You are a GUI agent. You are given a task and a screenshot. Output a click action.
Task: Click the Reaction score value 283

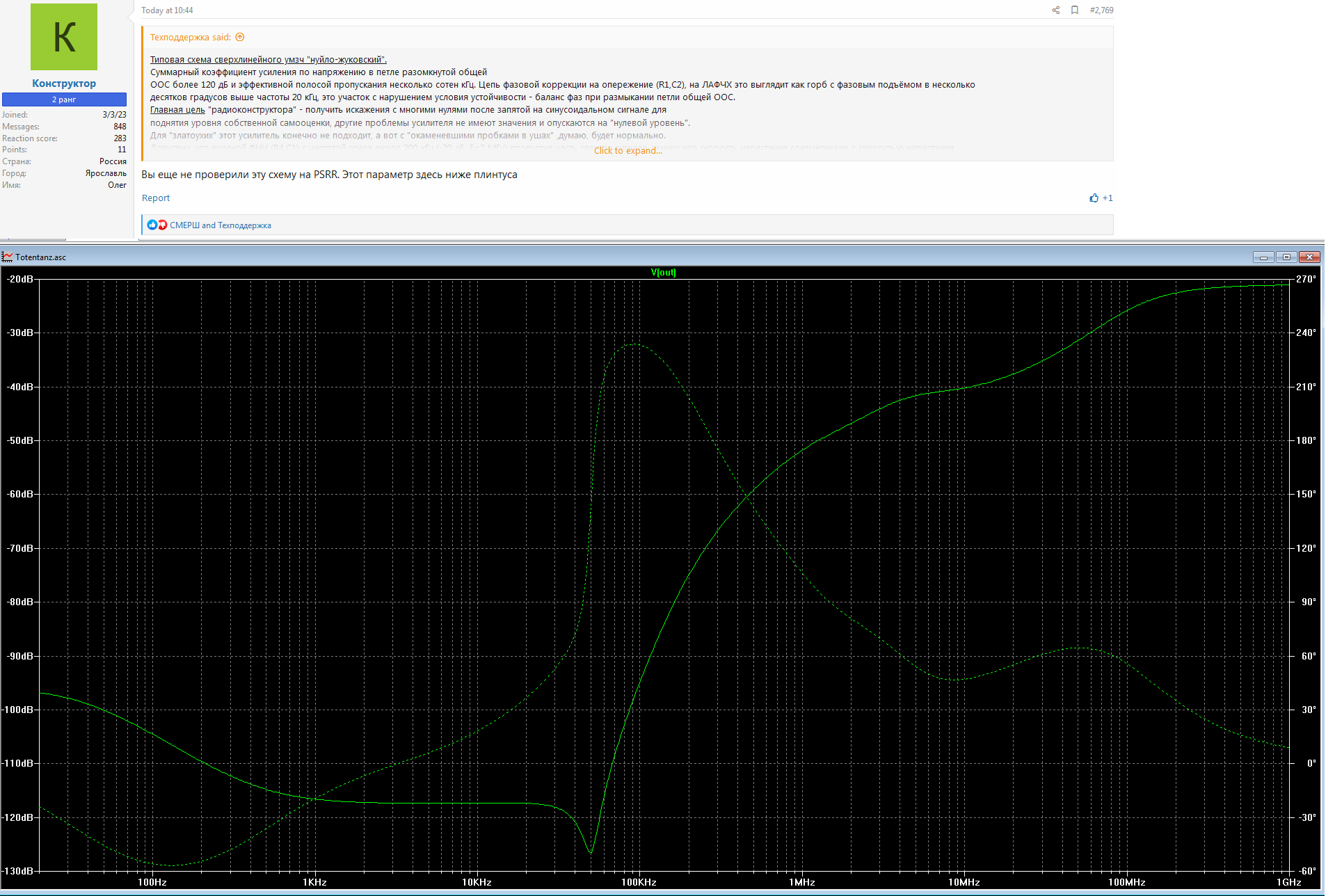(x=120, y=138)
